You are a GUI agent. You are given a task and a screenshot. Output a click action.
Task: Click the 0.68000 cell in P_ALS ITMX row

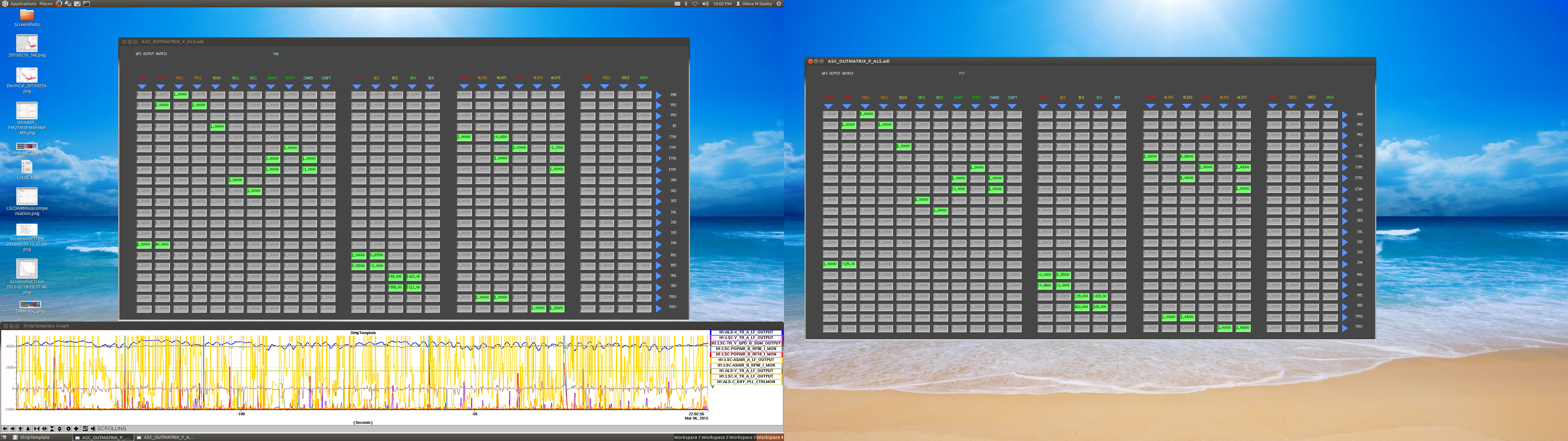click(x=1187, y=156)
